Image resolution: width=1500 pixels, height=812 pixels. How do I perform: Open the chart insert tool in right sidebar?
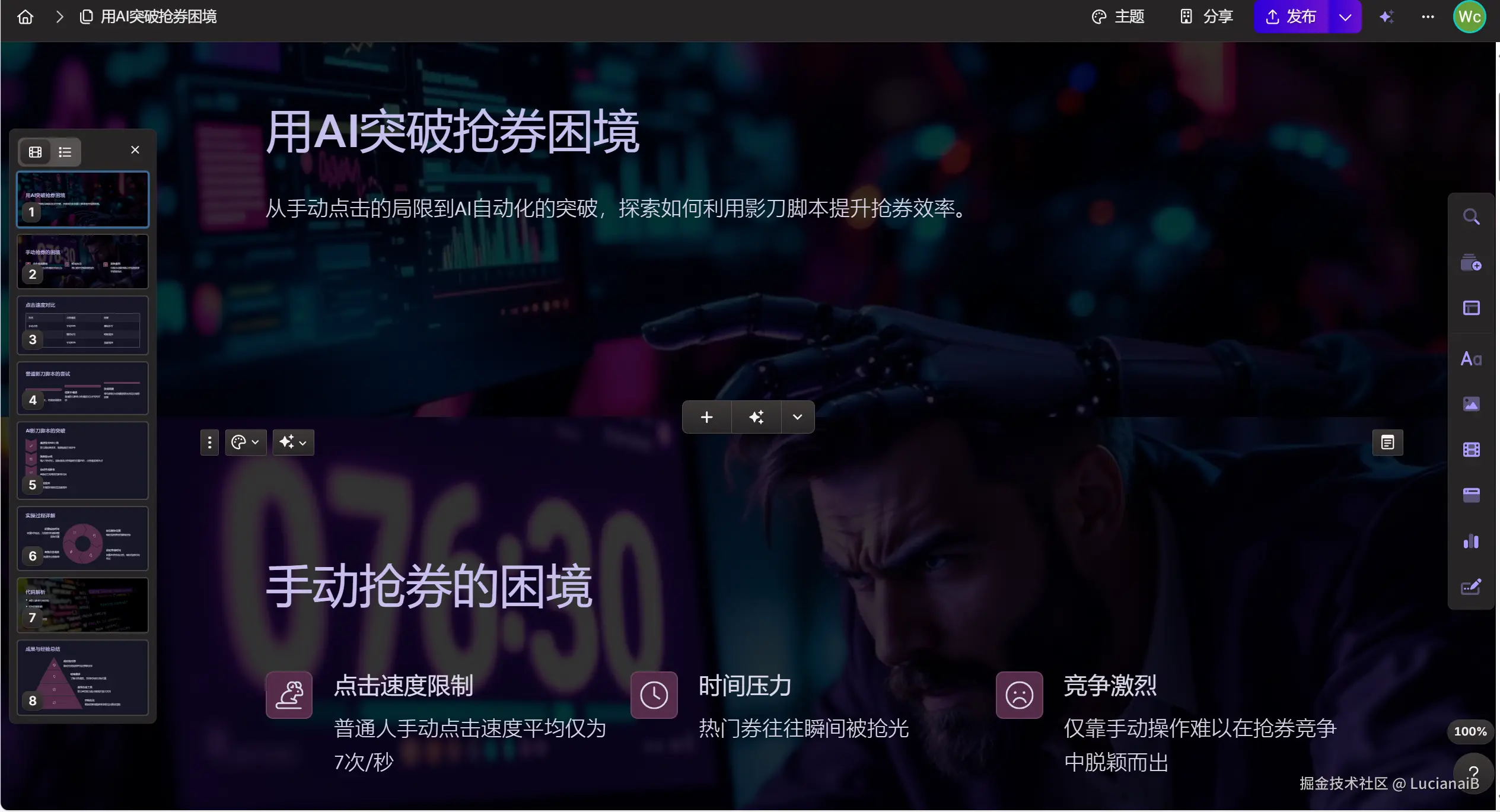click(x=1472, y=542)
